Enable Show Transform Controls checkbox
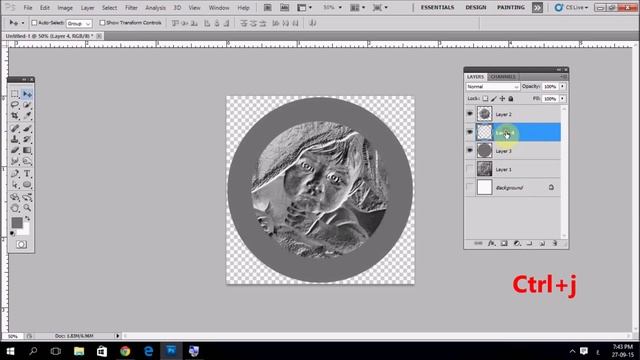This screenshot has width=640, height=360. click(102, 23)
